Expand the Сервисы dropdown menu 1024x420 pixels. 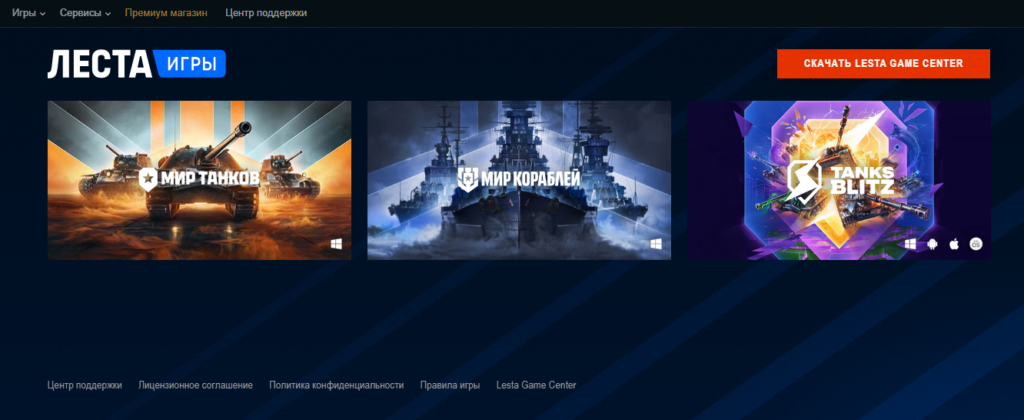(x=85, y=13)
